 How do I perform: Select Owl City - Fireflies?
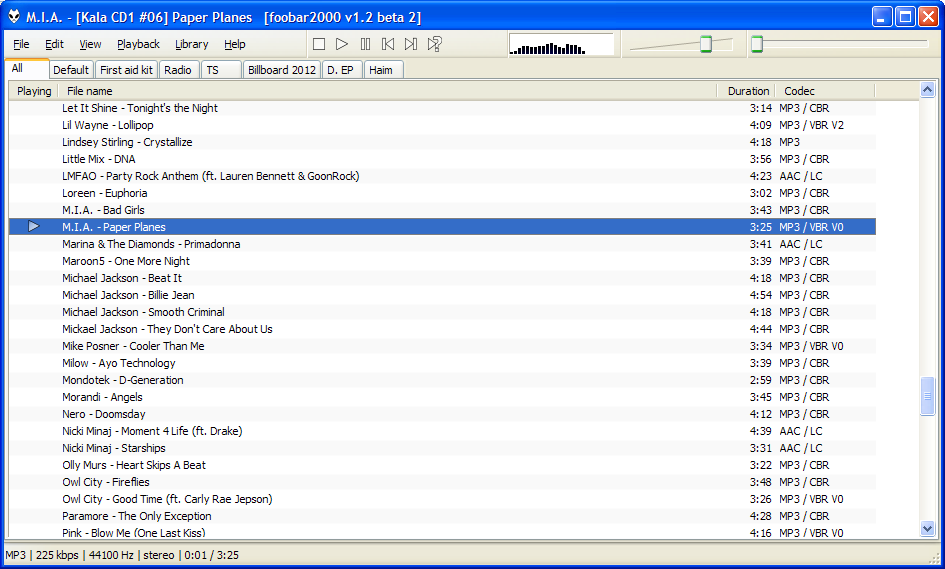pyautogui.click(x=442, y=482)
